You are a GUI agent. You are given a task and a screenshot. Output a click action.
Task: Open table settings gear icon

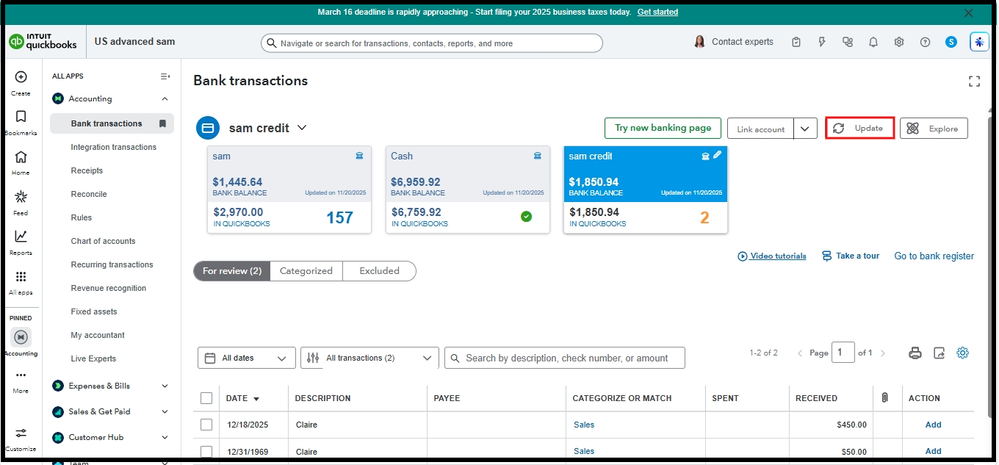coord(963,353)
